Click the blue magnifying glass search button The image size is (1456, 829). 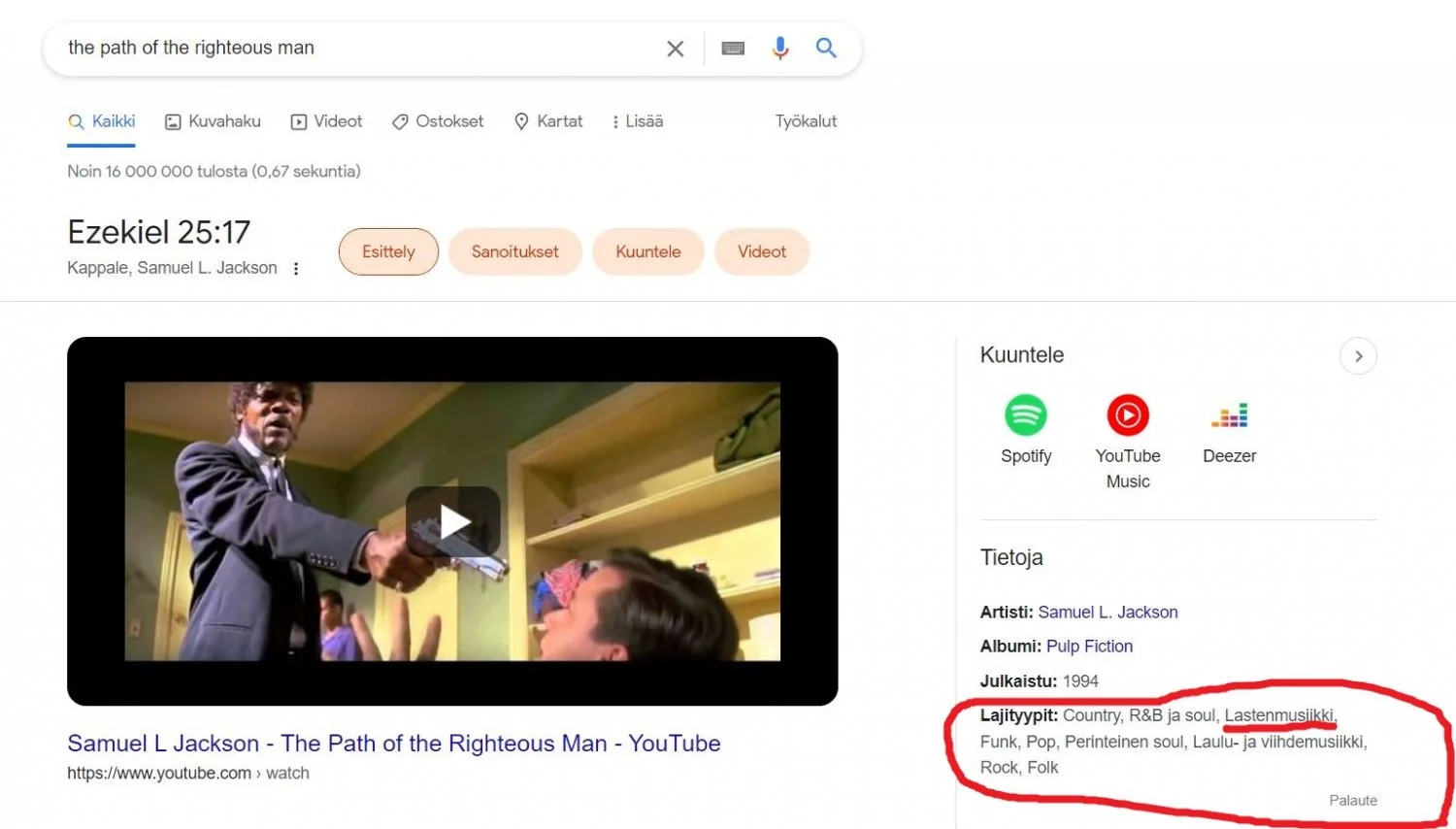[826, 48]
